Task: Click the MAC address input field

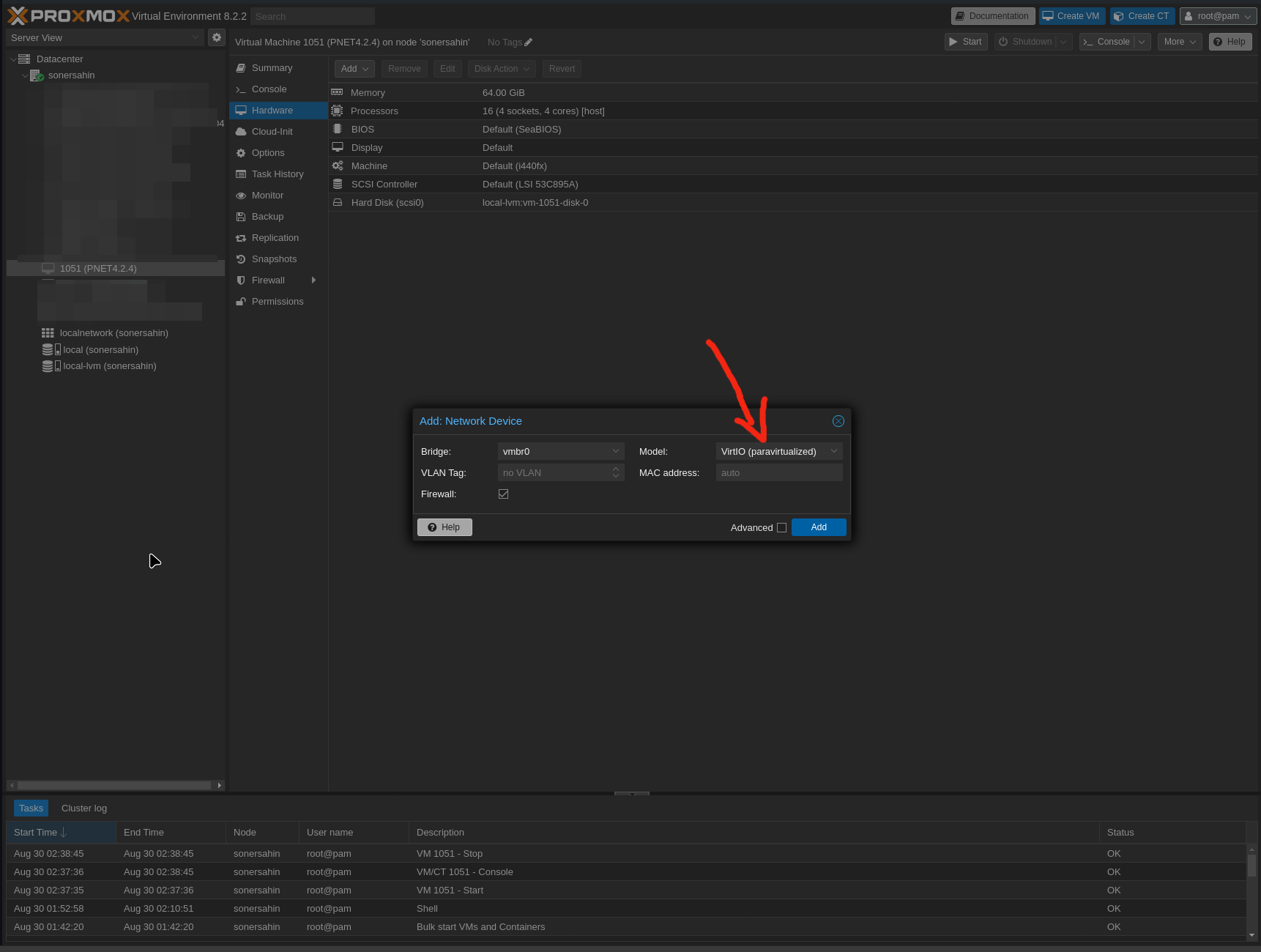Action: tap(778, 473)
